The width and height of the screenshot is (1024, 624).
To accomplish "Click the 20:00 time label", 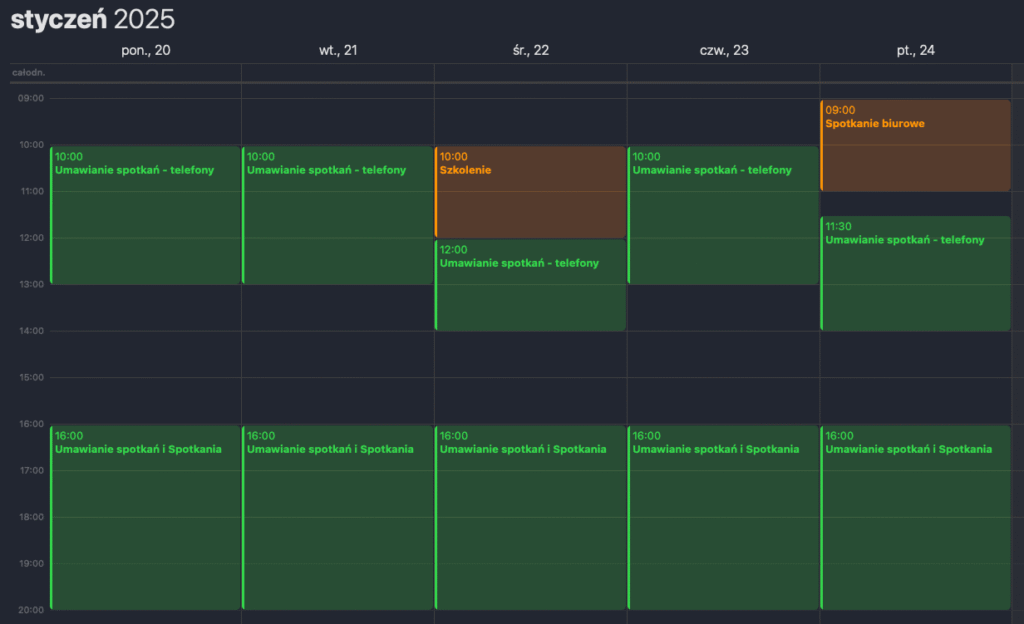I will (31, 610).
